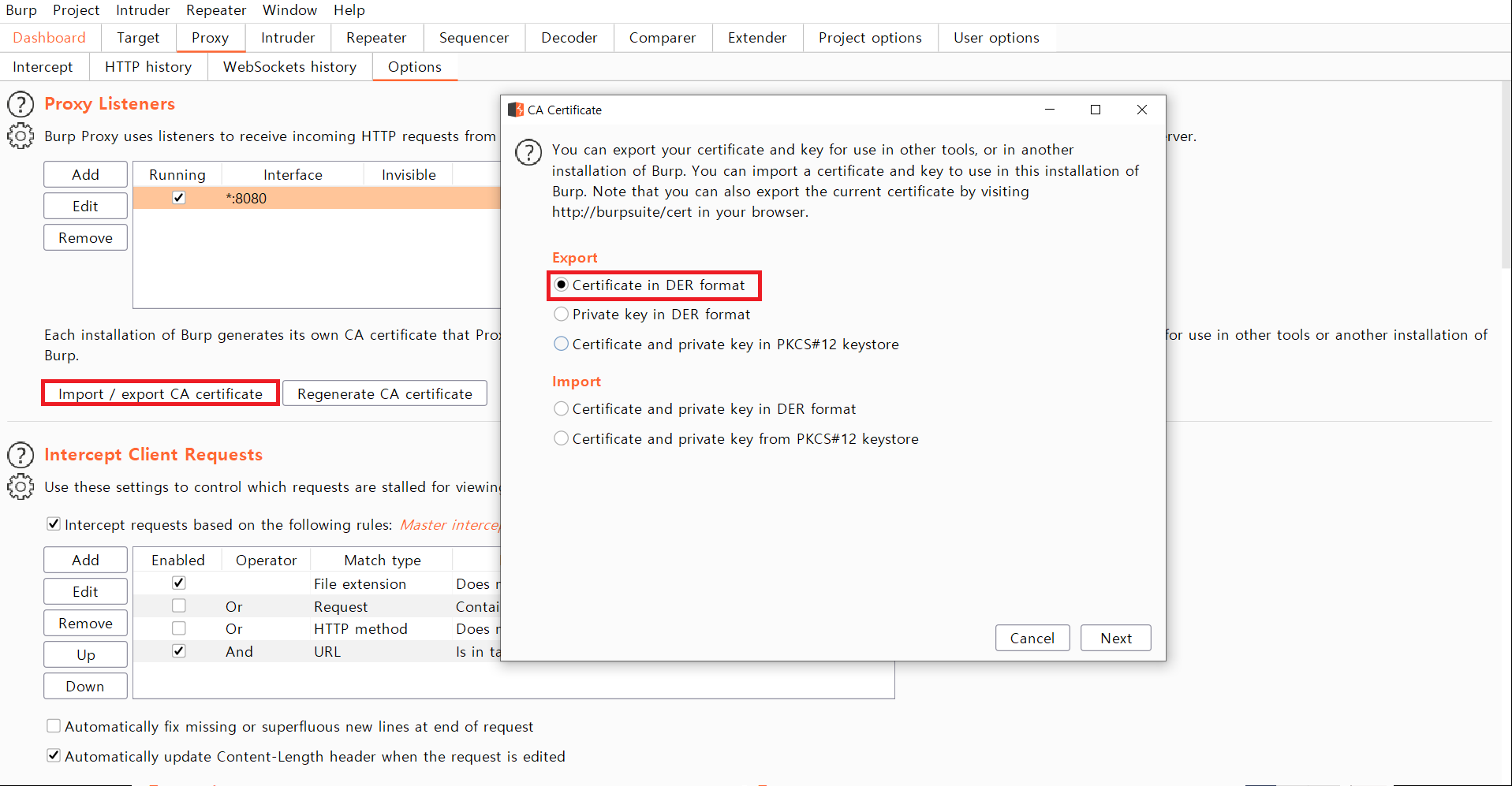Switch to the Extender tab
Screen dimensions: 1512x786
(757, 38)
